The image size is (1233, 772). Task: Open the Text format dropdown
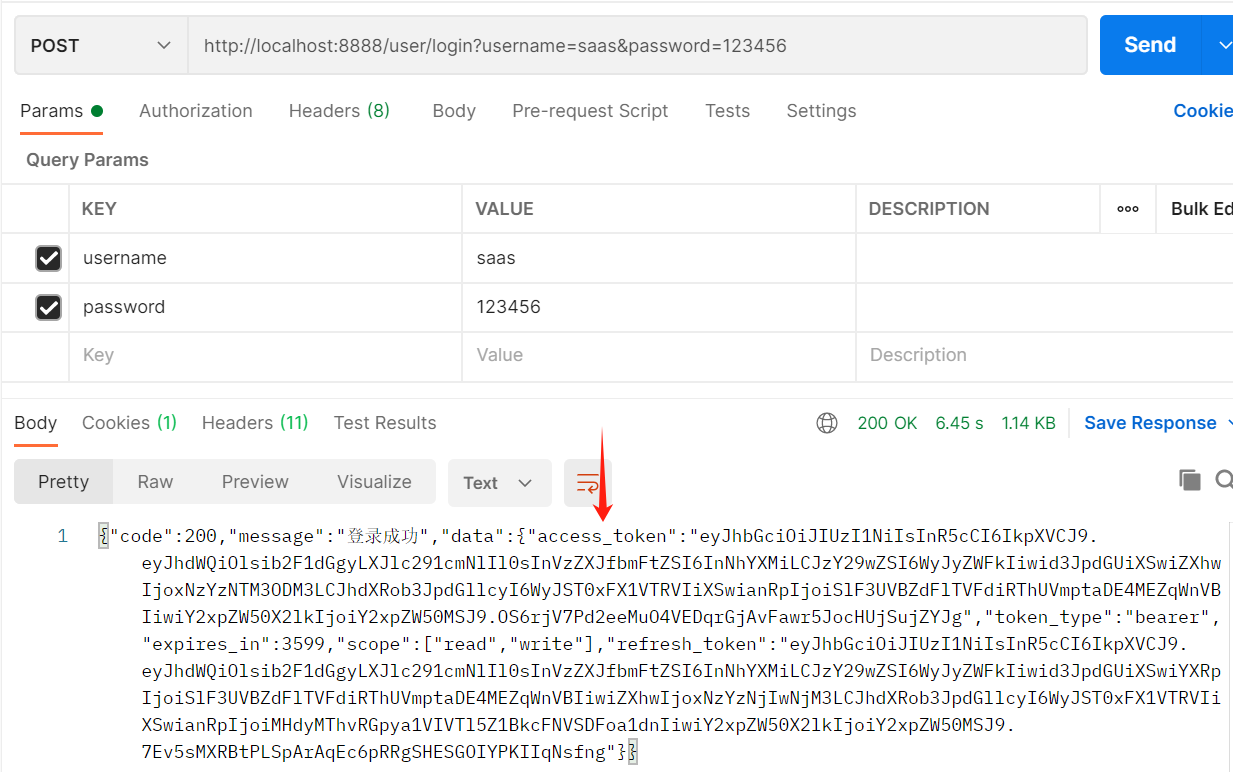click(499, 483)
